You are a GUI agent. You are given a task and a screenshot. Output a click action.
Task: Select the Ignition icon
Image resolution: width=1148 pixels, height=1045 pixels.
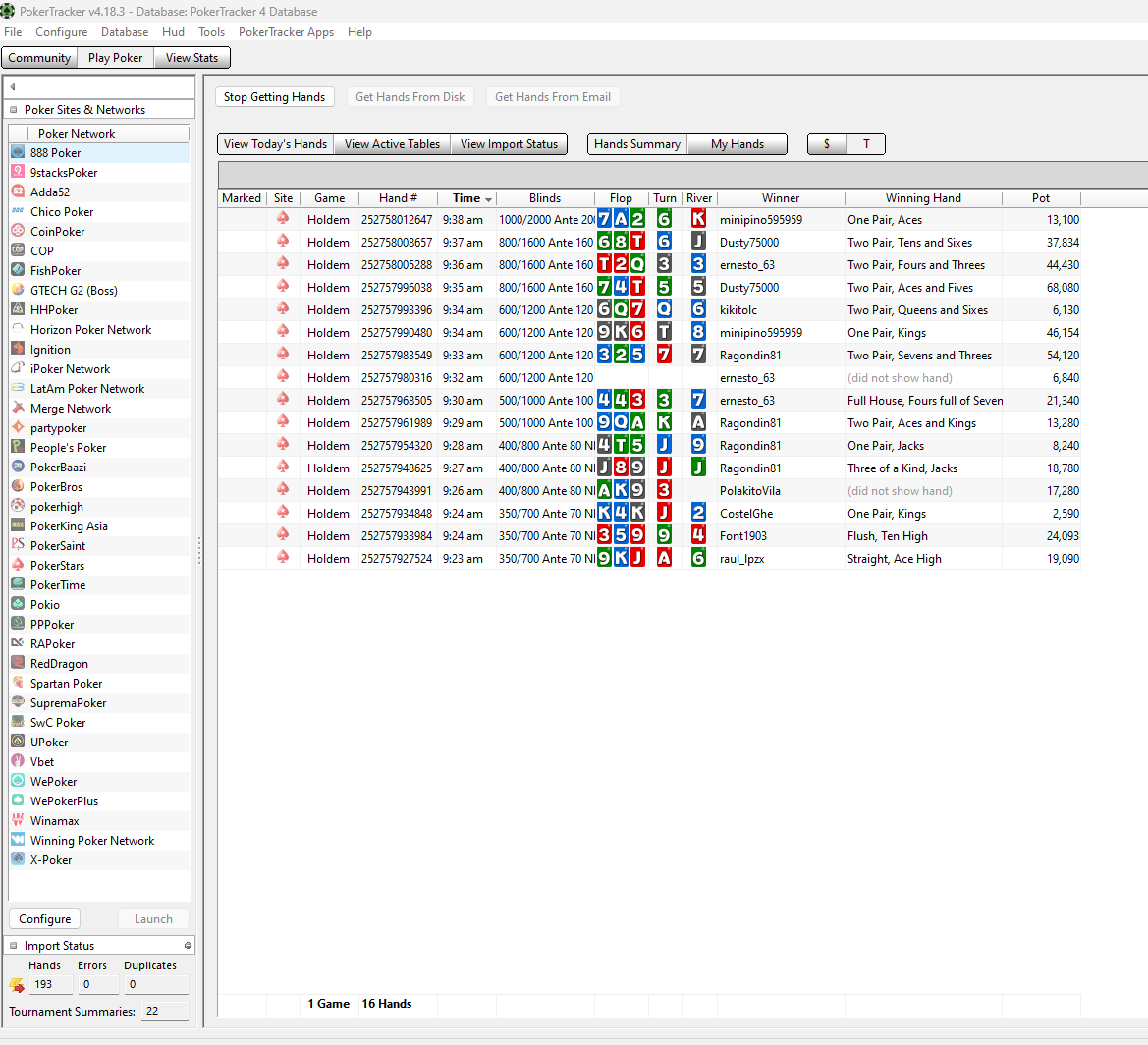click(x=19, y=350)
